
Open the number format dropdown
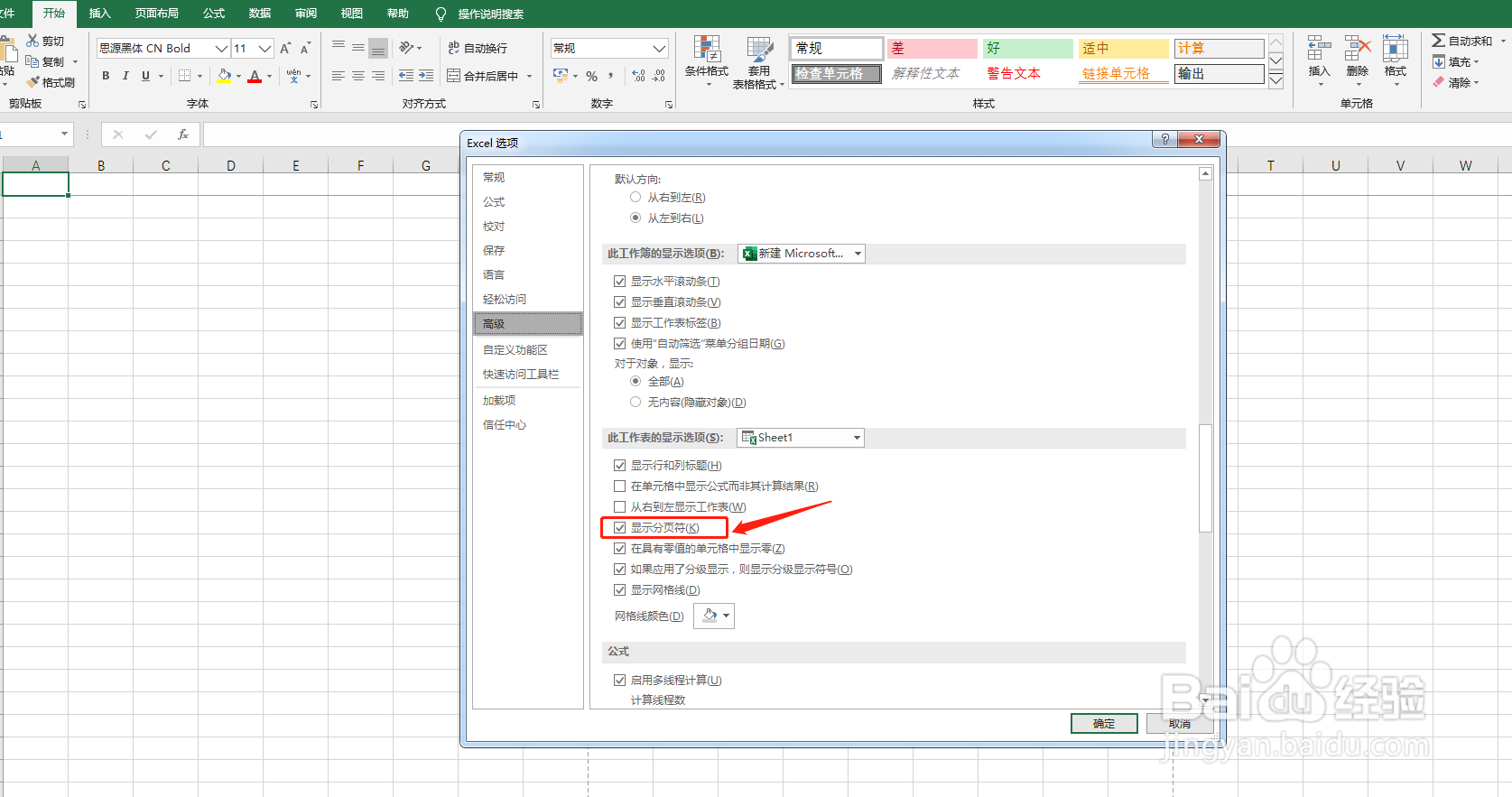(x=660, y=48)
